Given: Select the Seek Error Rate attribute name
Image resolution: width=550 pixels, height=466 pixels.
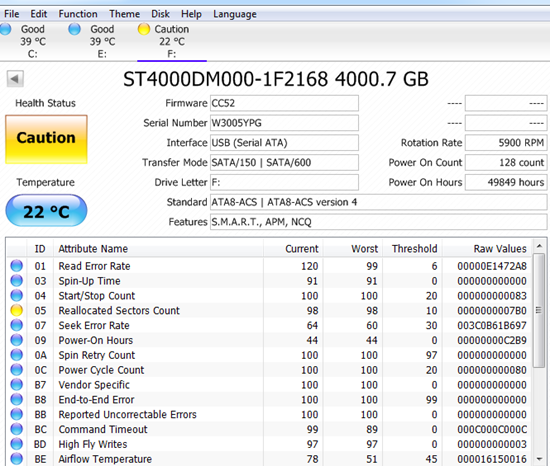Looking at the screenshot, I should 94,325.
